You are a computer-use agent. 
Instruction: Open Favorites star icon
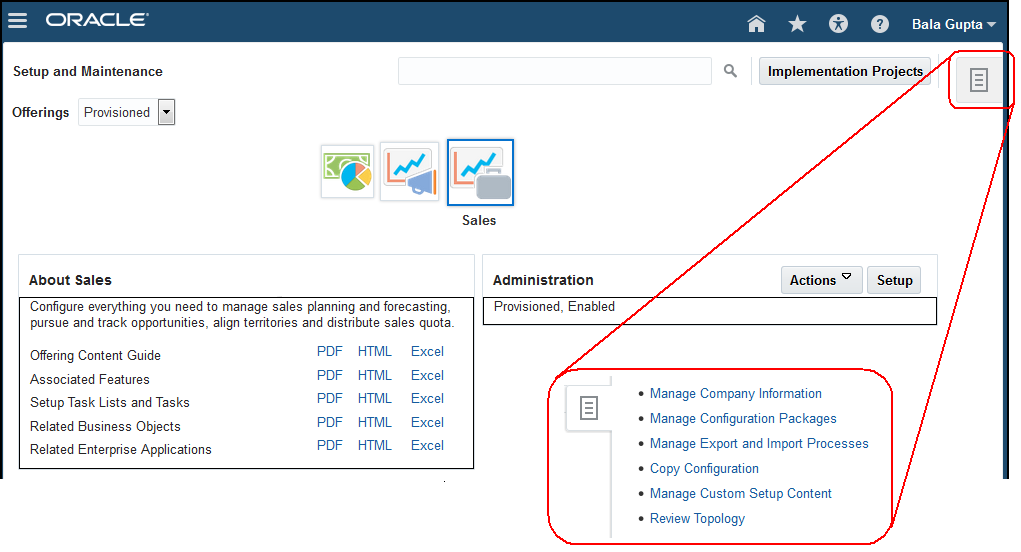point(797,24)
